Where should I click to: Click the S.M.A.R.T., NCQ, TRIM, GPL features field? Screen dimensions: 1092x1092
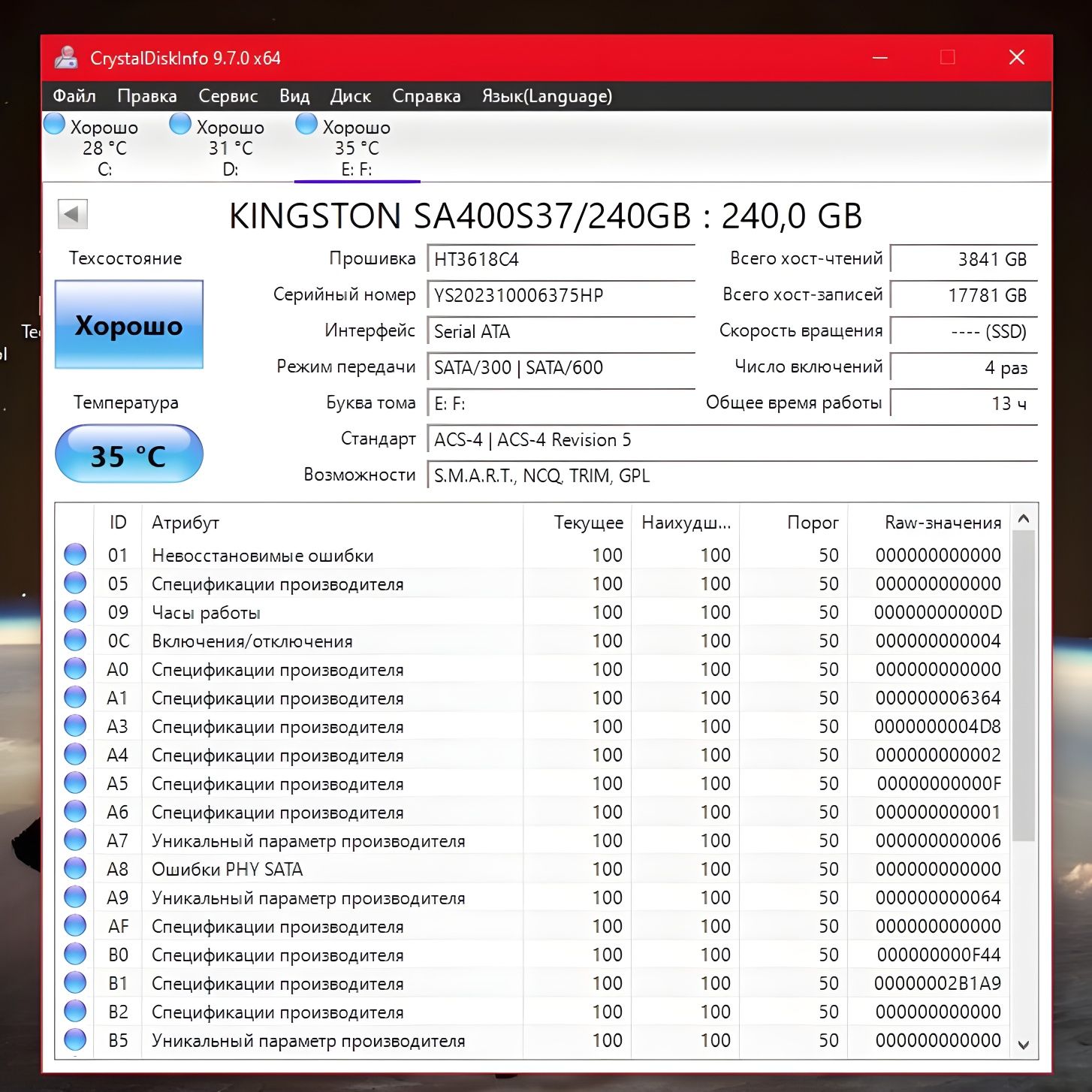732,476
